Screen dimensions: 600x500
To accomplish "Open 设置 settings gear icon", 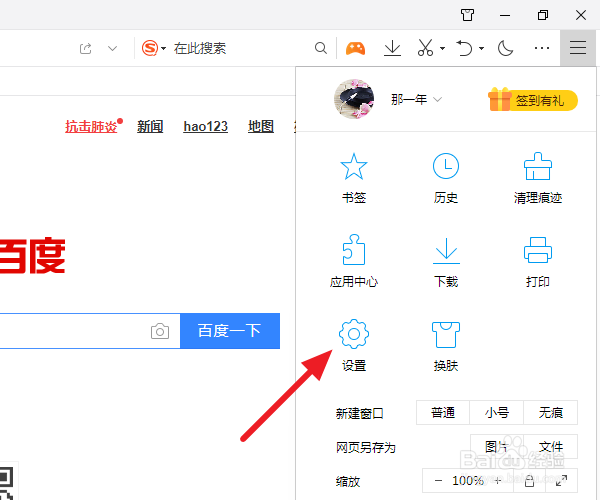I will tap(354, 345).
